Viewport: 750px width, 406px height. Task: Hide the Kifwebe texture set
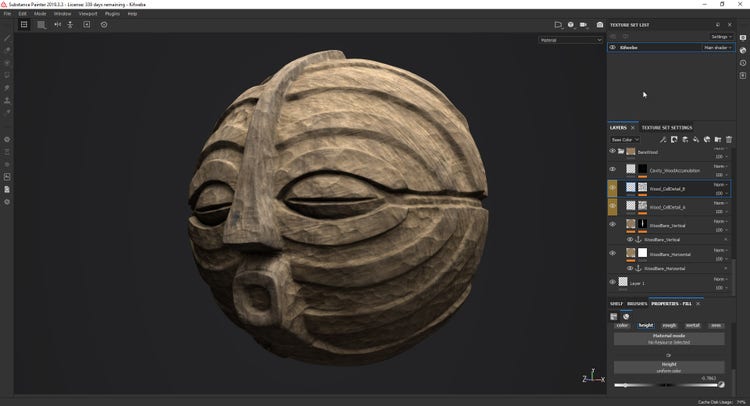pyautogui.click(x=613, y=47)
